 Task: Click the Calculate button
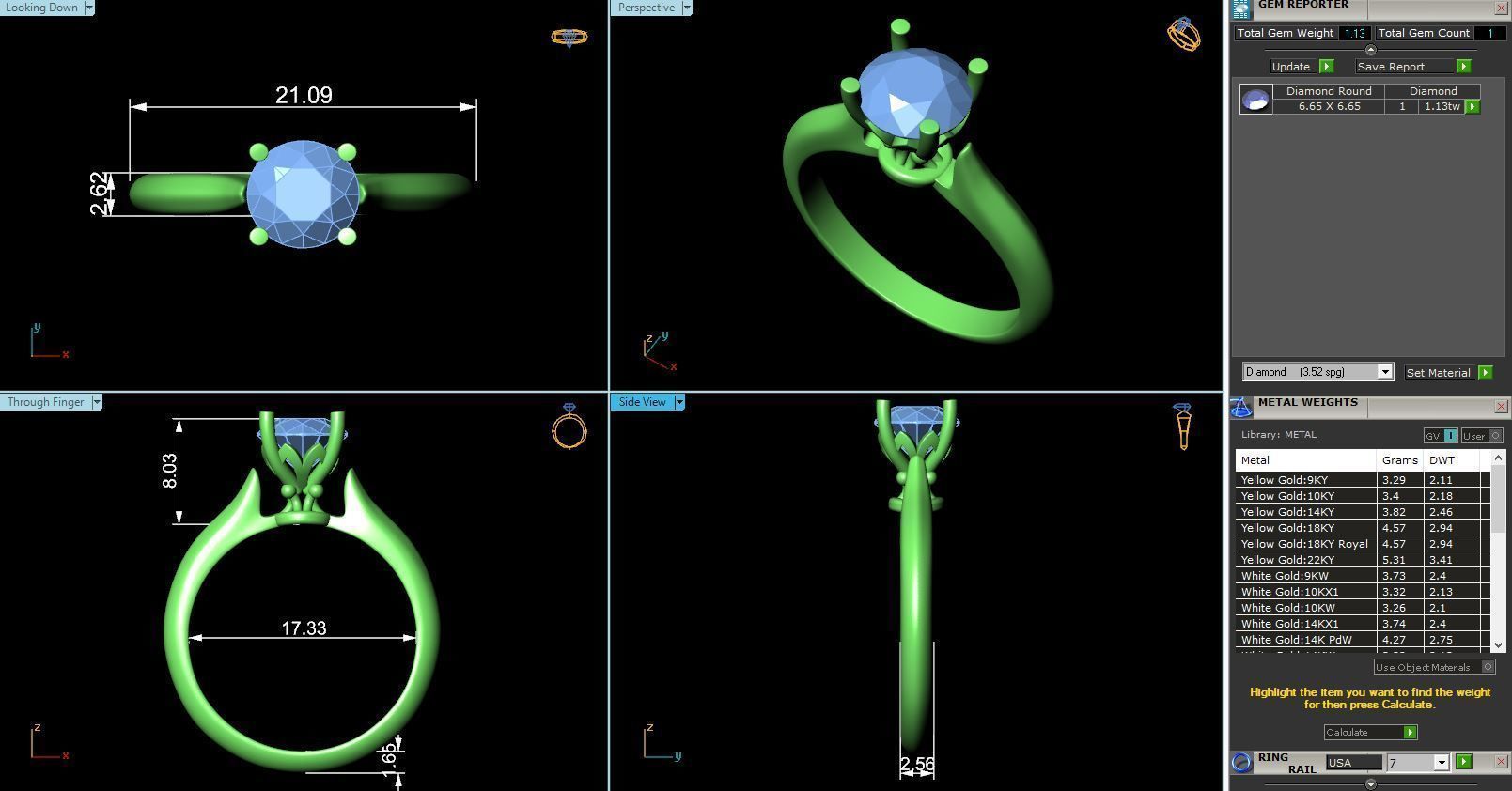(x=1370, y=732)
